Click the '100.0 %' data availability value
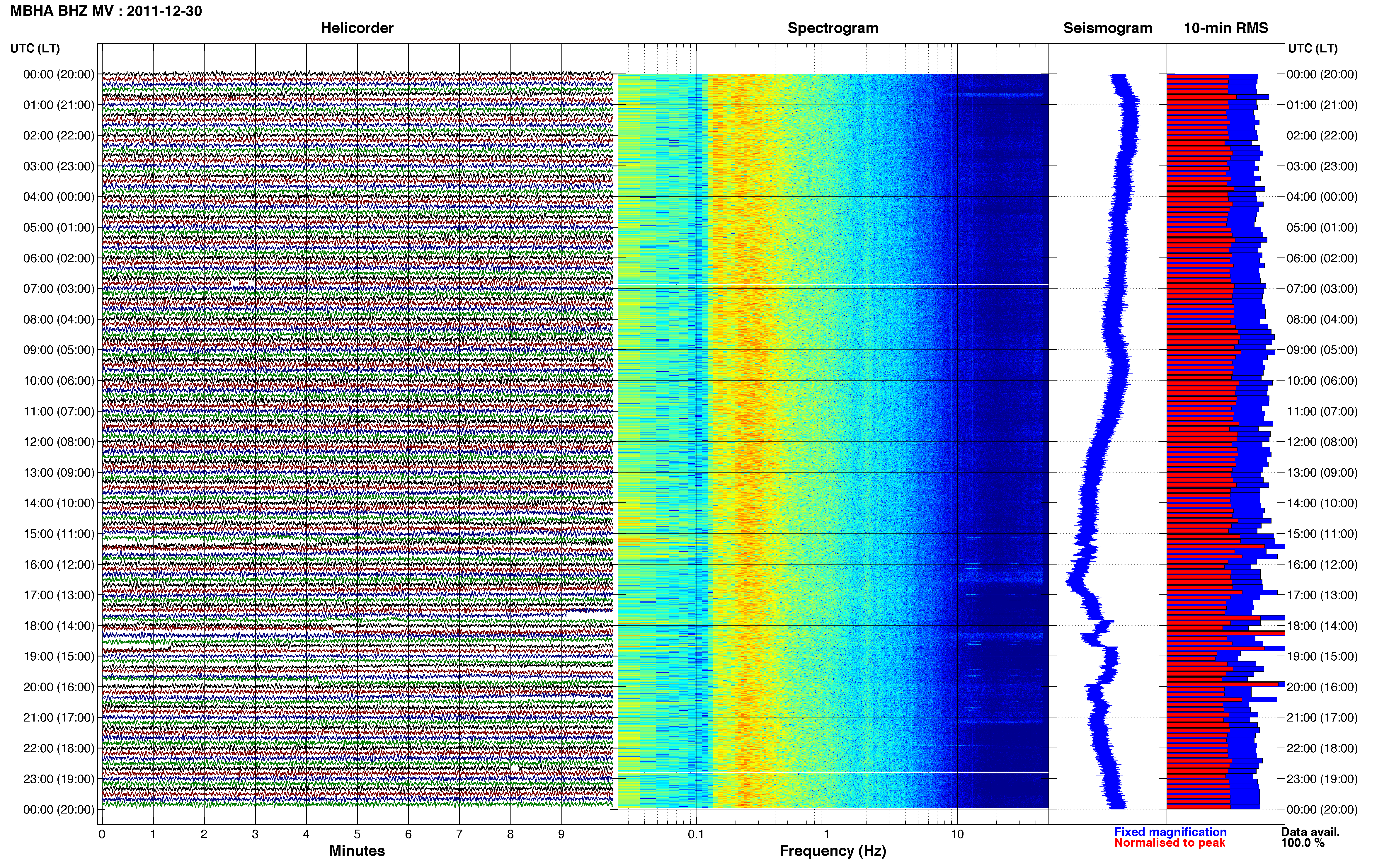Image resolution: width=1389 pixels, height=868 pixels. (1303, 843)
